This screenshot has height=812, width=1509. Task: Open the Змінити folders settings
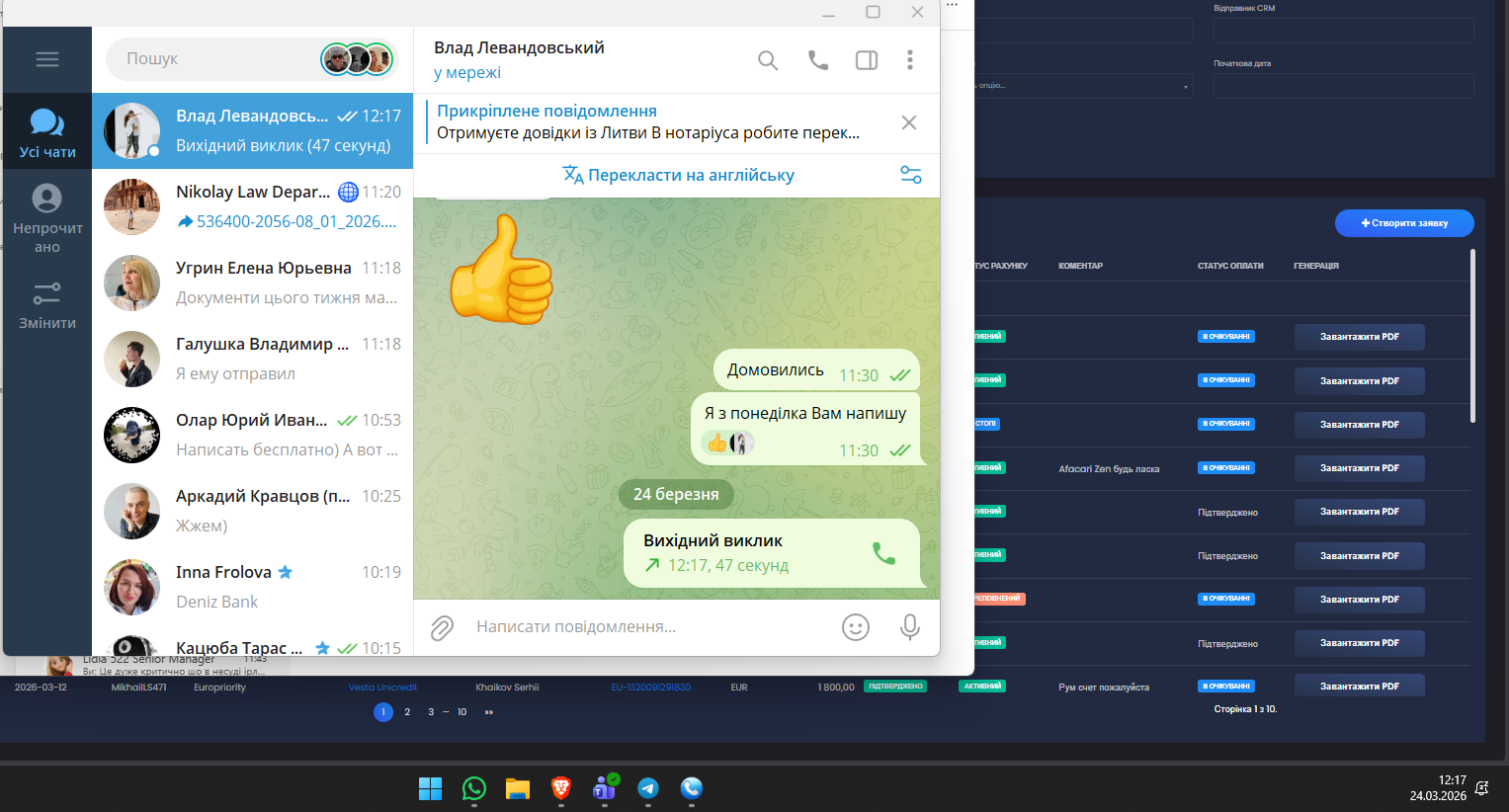point(47,304)
